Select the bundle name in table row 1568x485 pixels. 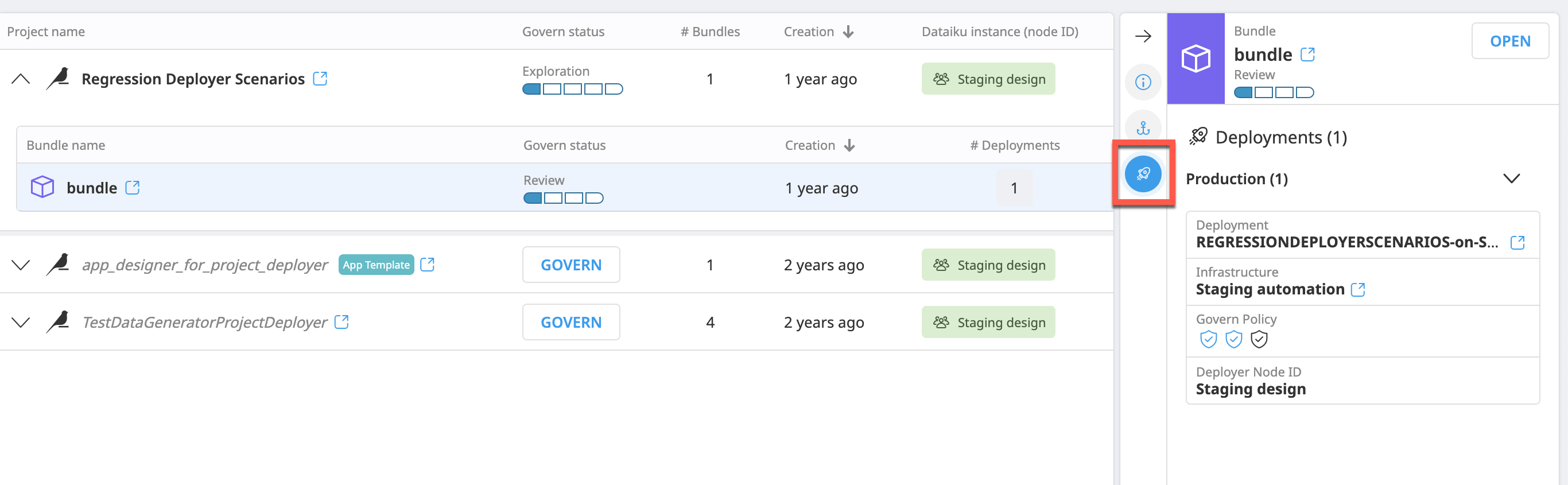[x=92, y=188]
